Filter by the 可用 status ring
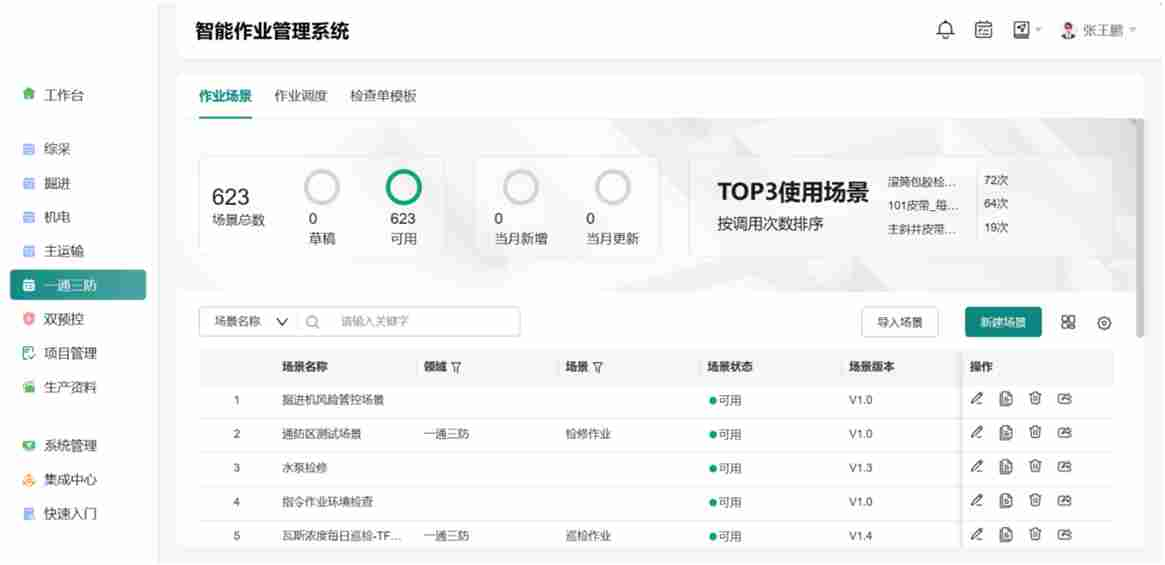The image size is (1165, 565). click(x=403, y=187)
